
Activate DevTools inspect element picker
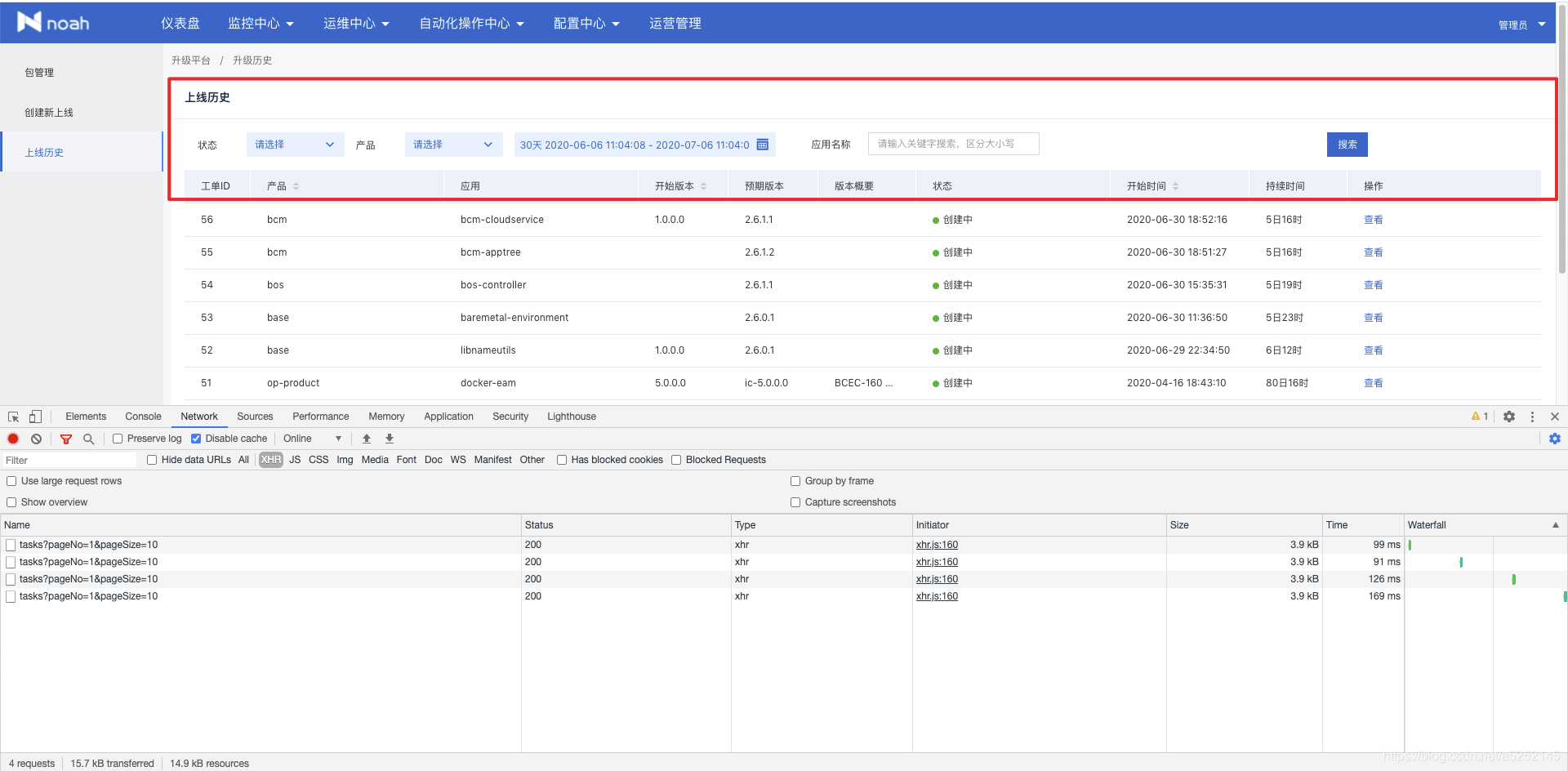pos(13,417)
